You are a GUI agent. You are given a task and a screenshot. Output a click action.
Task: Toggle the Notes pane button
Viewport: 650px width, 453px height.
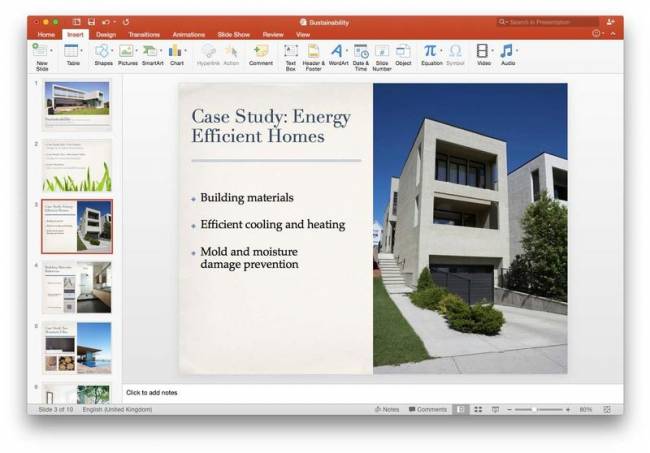coord(387,409)
